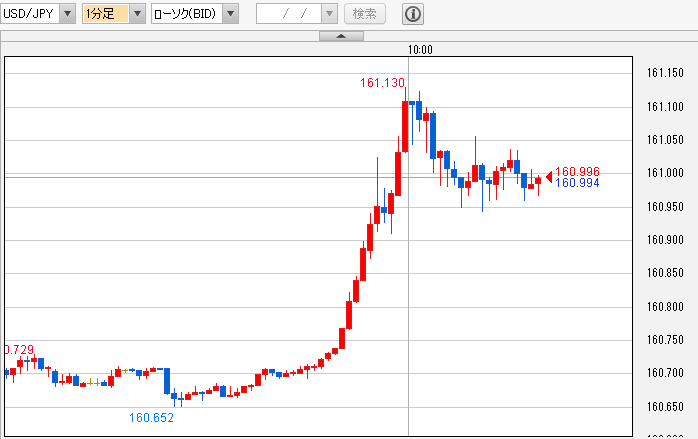Screen dimensions: 698x439
Task: Click the 160.800 price axis label
Action: click(x=665, y=307)
